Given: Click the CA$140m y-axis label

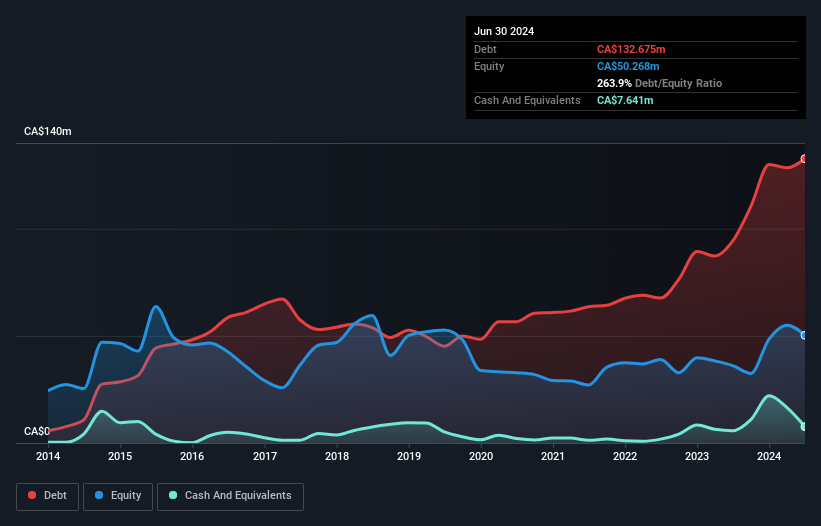Looking at the screenshot, I should coord(48,131).
